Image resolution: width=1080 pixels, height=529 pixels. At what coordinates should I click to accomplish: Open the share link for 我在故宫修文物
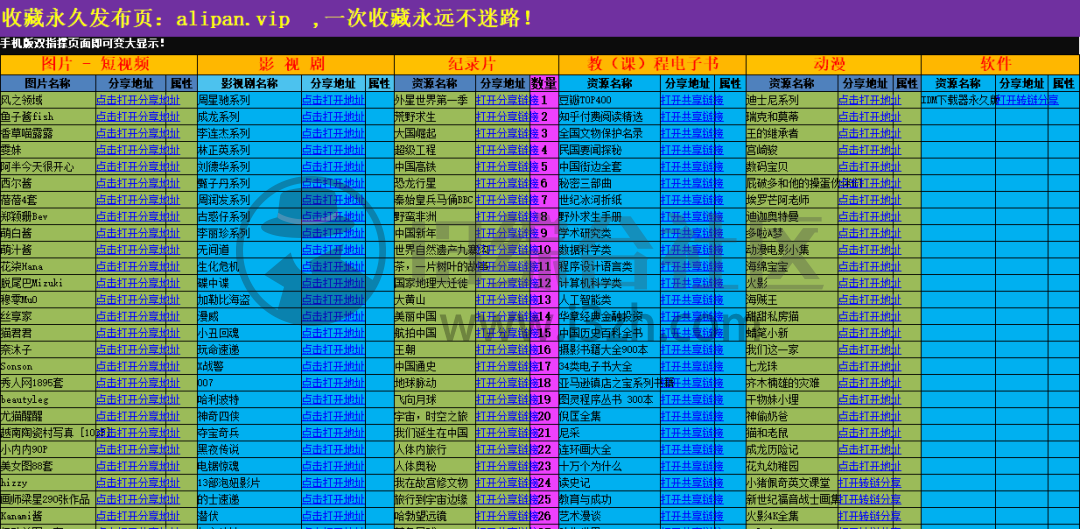(507, 482)
